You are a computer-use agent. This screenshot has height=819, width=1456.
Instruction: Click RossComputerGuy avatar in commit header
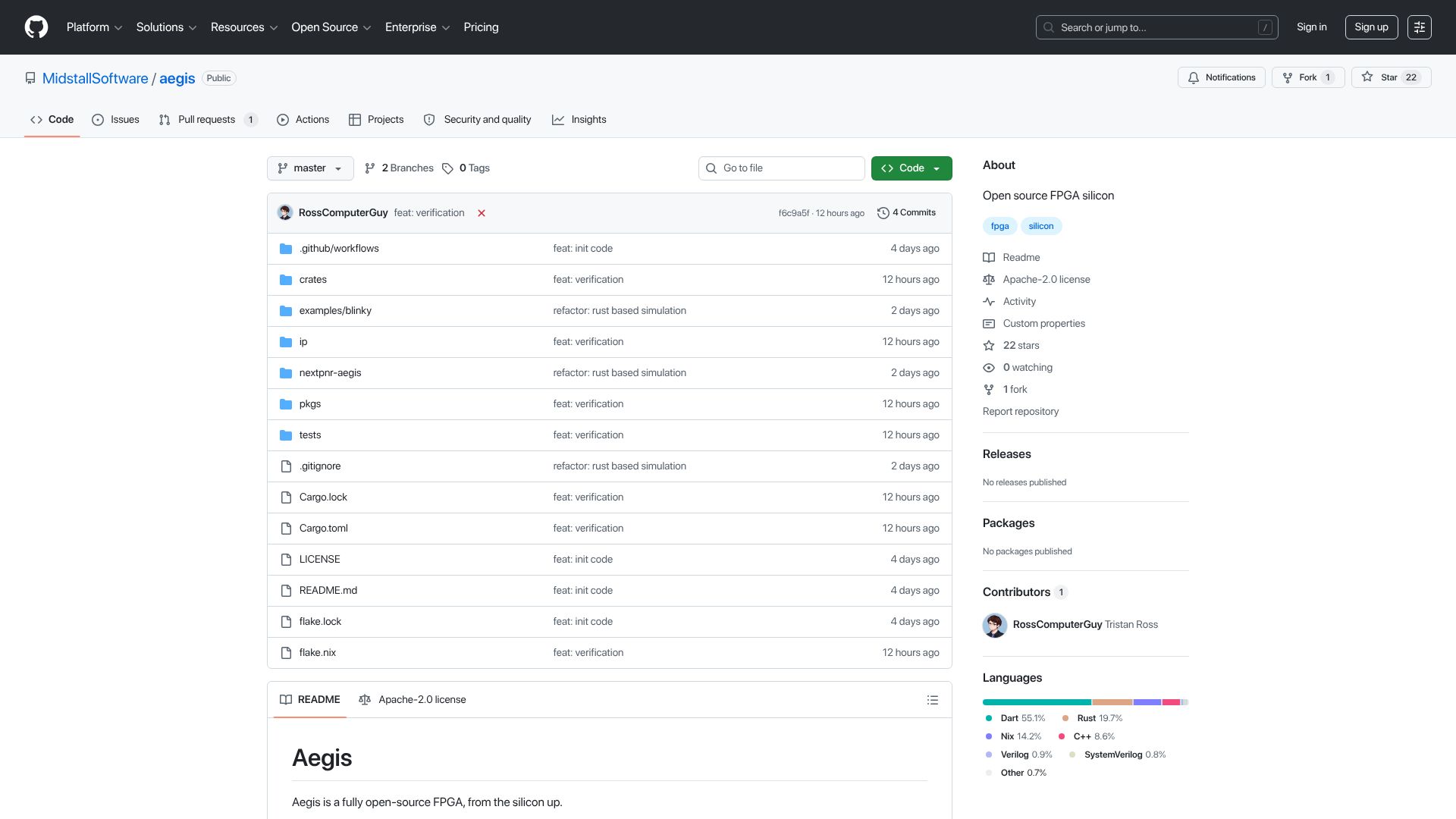click(x=285, y=212)
